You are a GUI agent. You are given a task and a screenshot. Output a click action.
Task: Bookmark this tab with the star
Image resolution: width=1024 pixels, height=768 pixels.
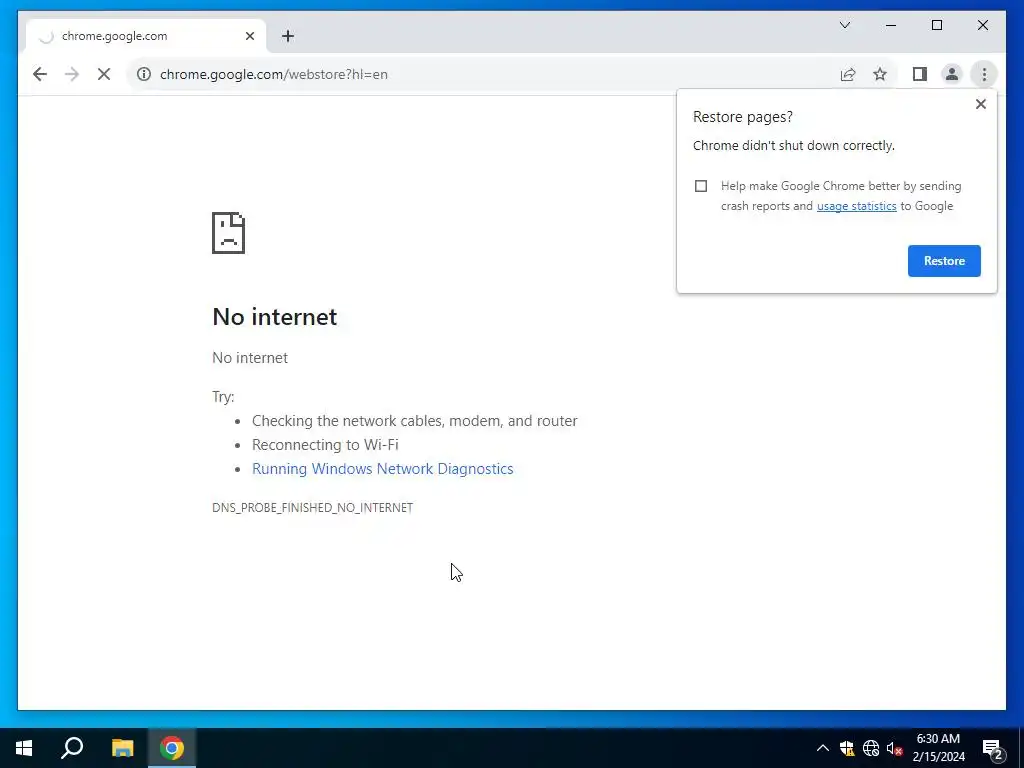point(880,74)
